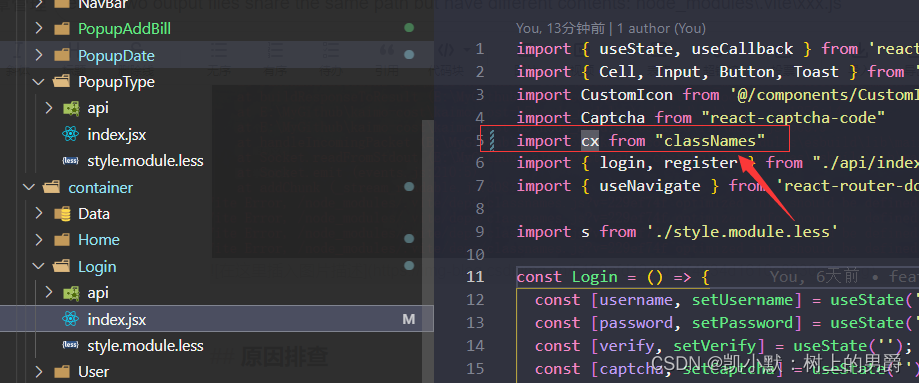Click 'setPassword' on line 13
The width and height of the screenshot is (919, 383).
743,323
